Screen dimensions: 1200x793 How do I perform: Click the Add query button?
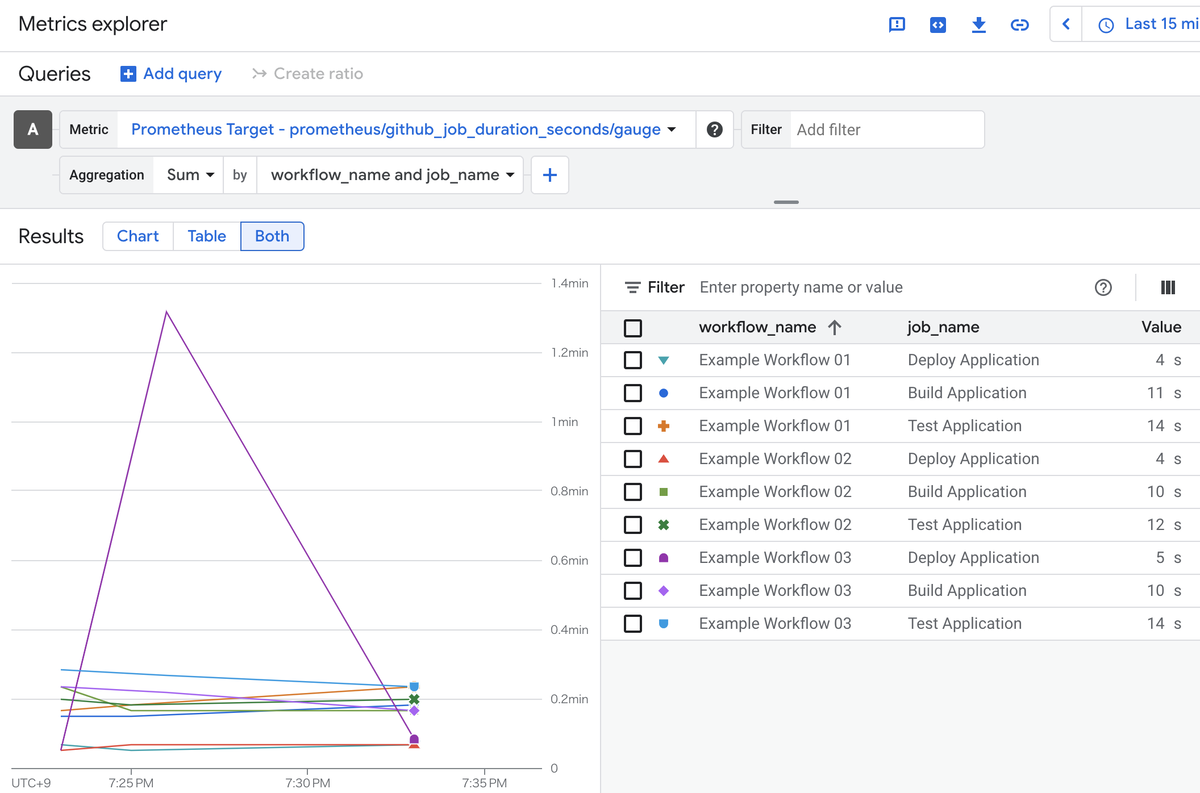click(x=170, y=73)
